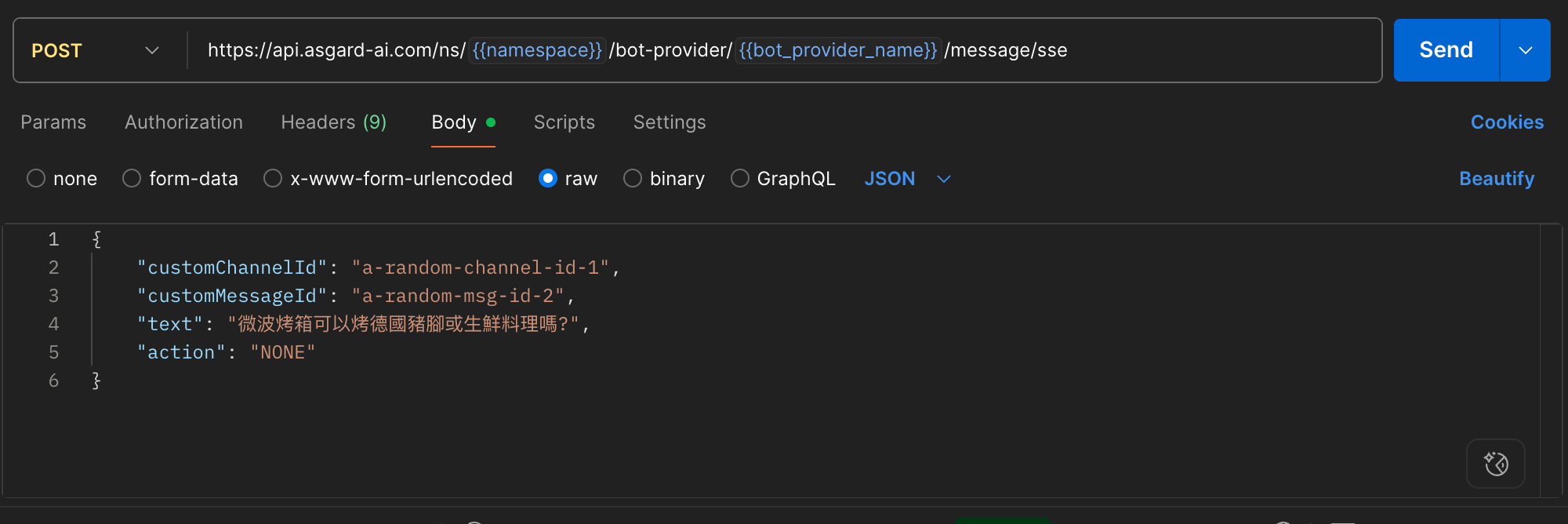Click the Cookies link
This screenshot has height=524, width=1568.
[1506, 122]
